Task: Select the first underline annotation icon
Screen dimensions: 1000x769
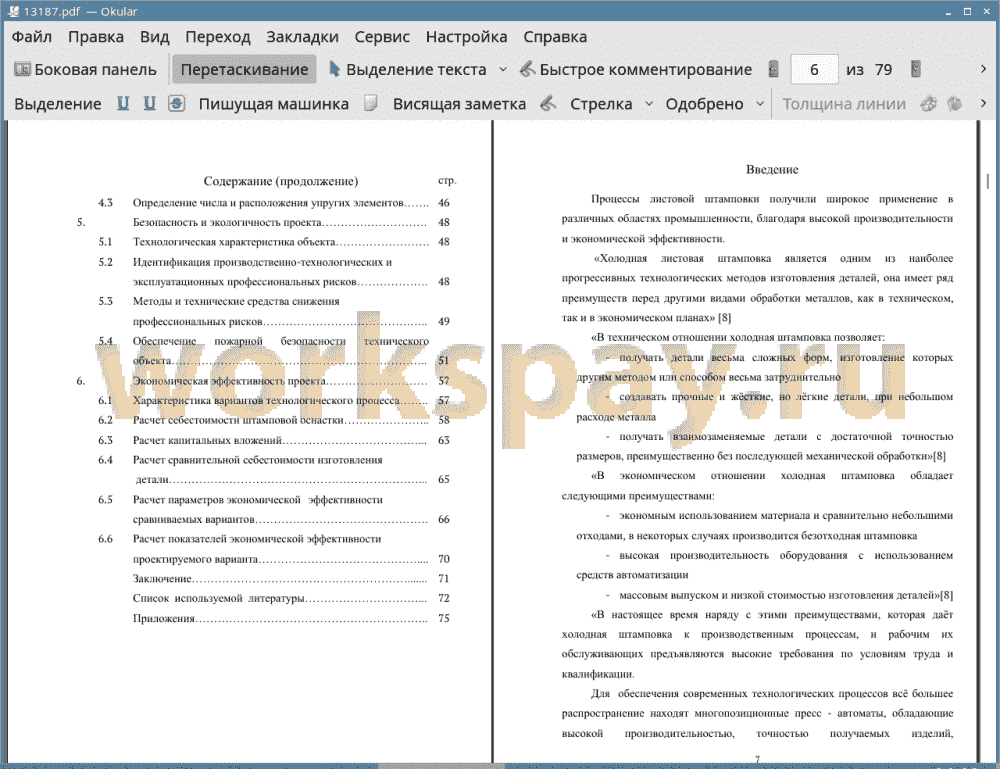Action: coord(123,103)
